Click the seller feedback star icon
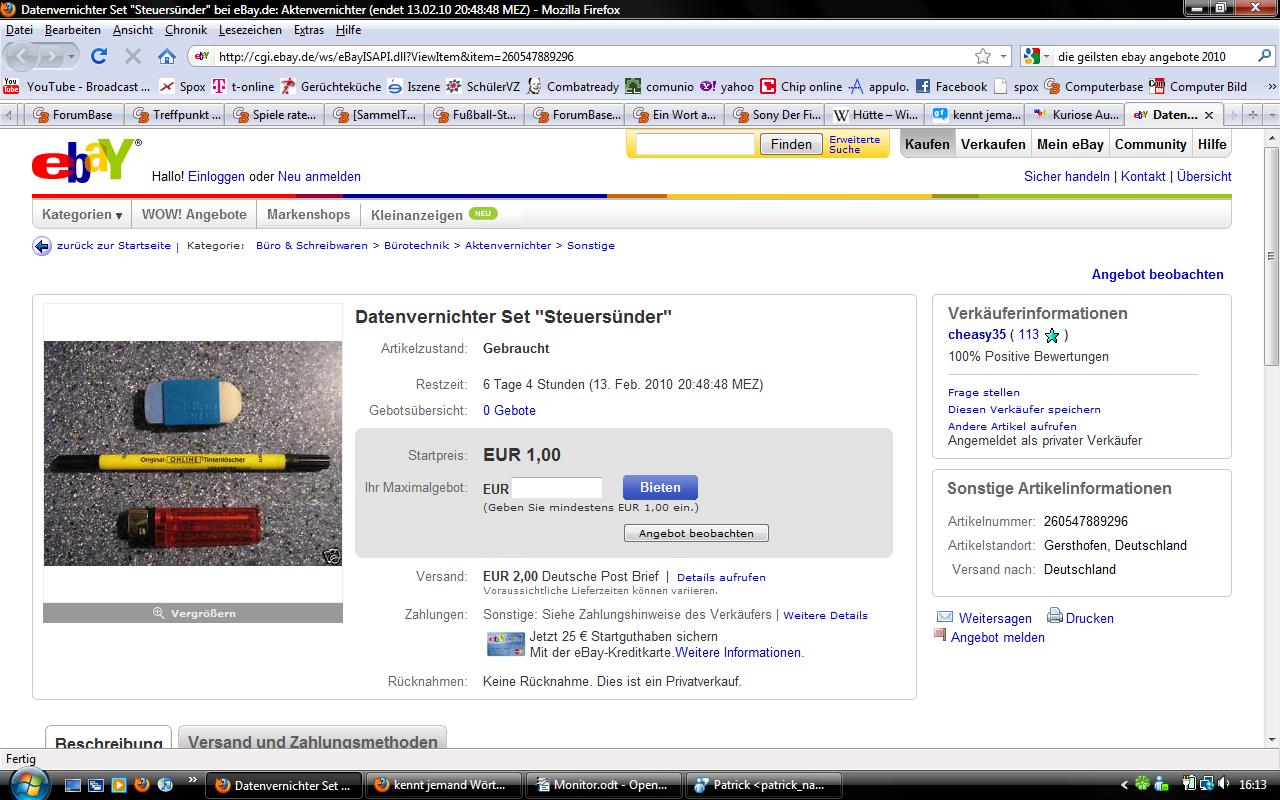The height and width of the screenshot is (800, 1280). tap(1052, 336)
